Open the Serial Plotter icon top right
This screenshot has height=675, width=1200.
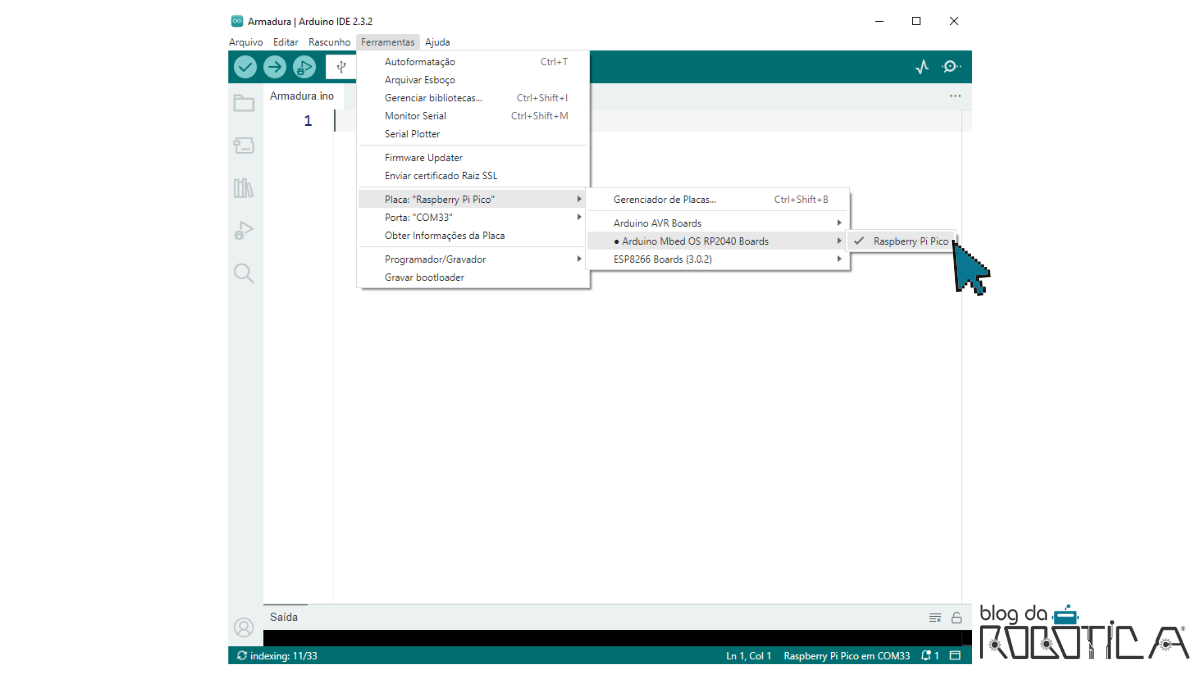coord(921,66)
